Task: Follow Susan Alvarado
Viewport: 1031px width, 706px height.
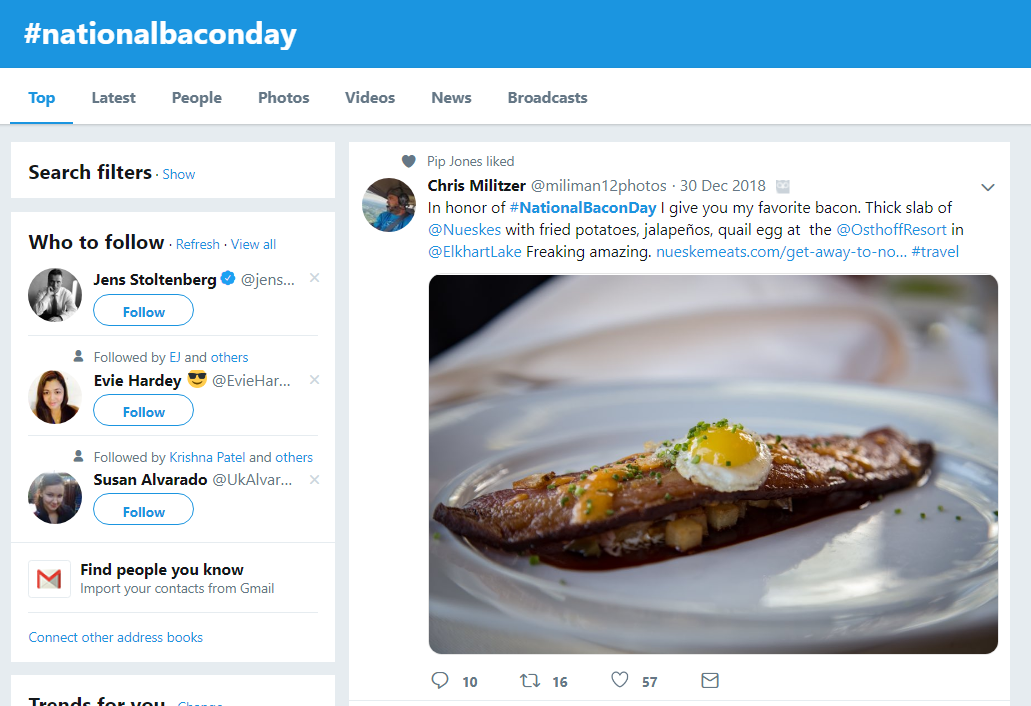Action: [143, 509]
